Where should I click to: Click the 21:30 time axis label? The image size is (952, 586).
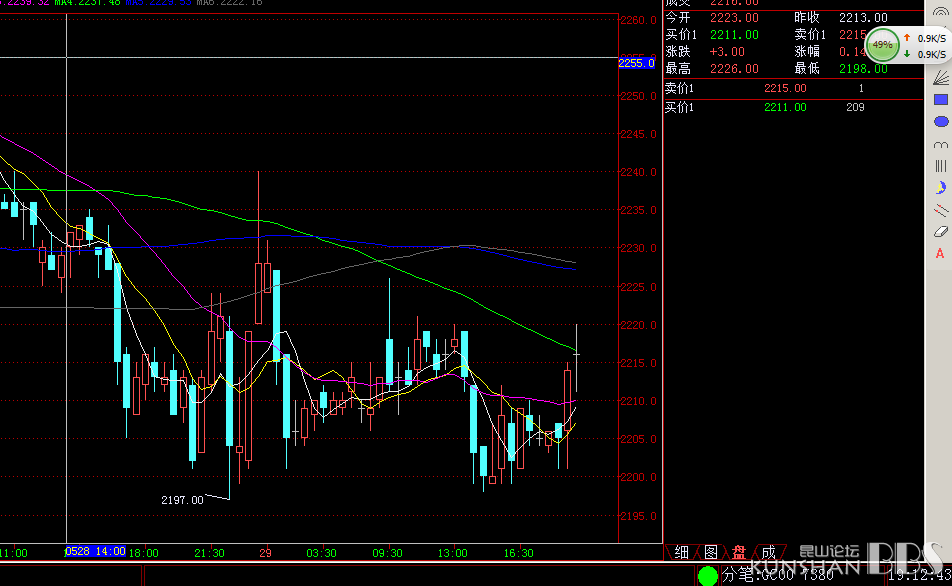point(209,553)
